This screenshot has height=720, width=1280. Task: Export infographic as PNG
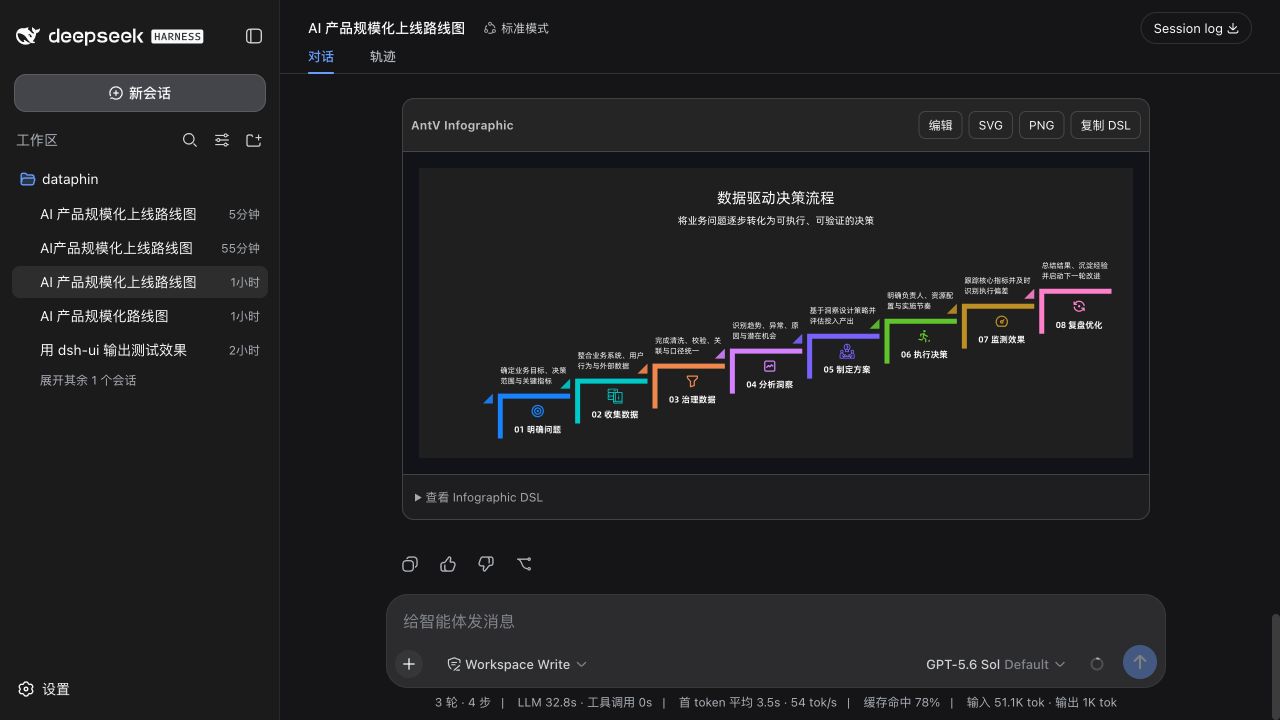1041,125
